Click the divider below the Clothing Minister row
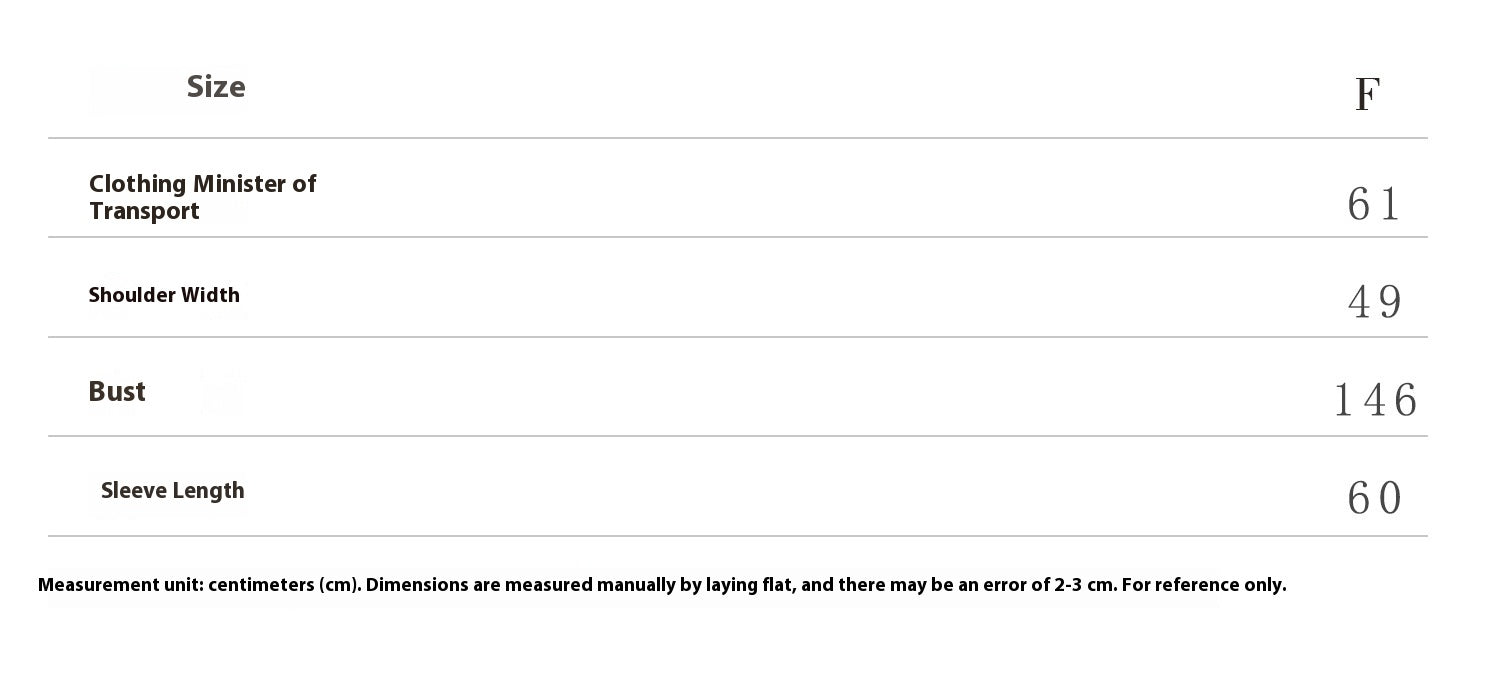Image resolution: width=1500 pixels, height=685 pixels. (x=737, y=237)
